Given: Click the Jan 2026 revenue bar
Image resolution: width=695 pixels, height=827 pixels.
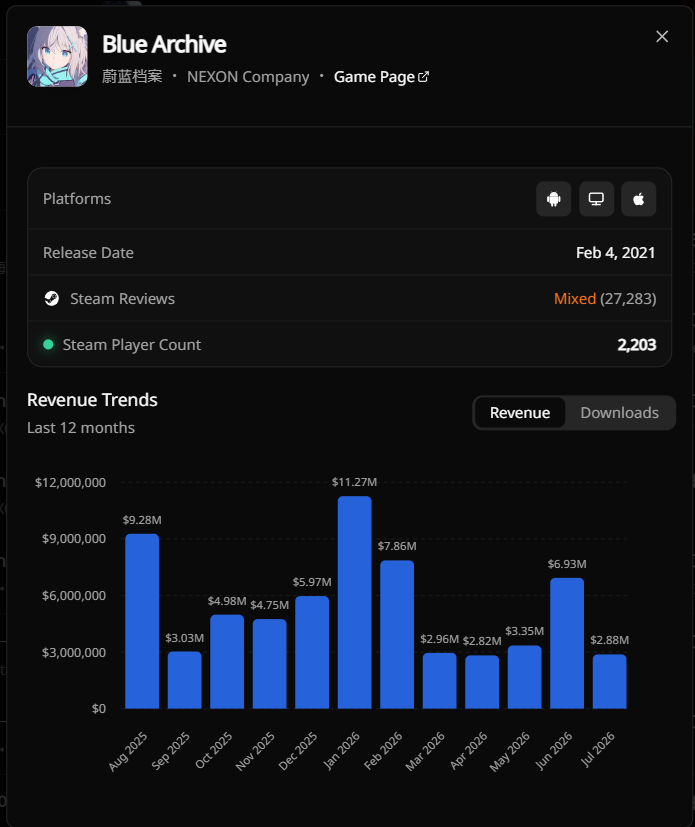Looking at the screenshot, I should (354, 602).
